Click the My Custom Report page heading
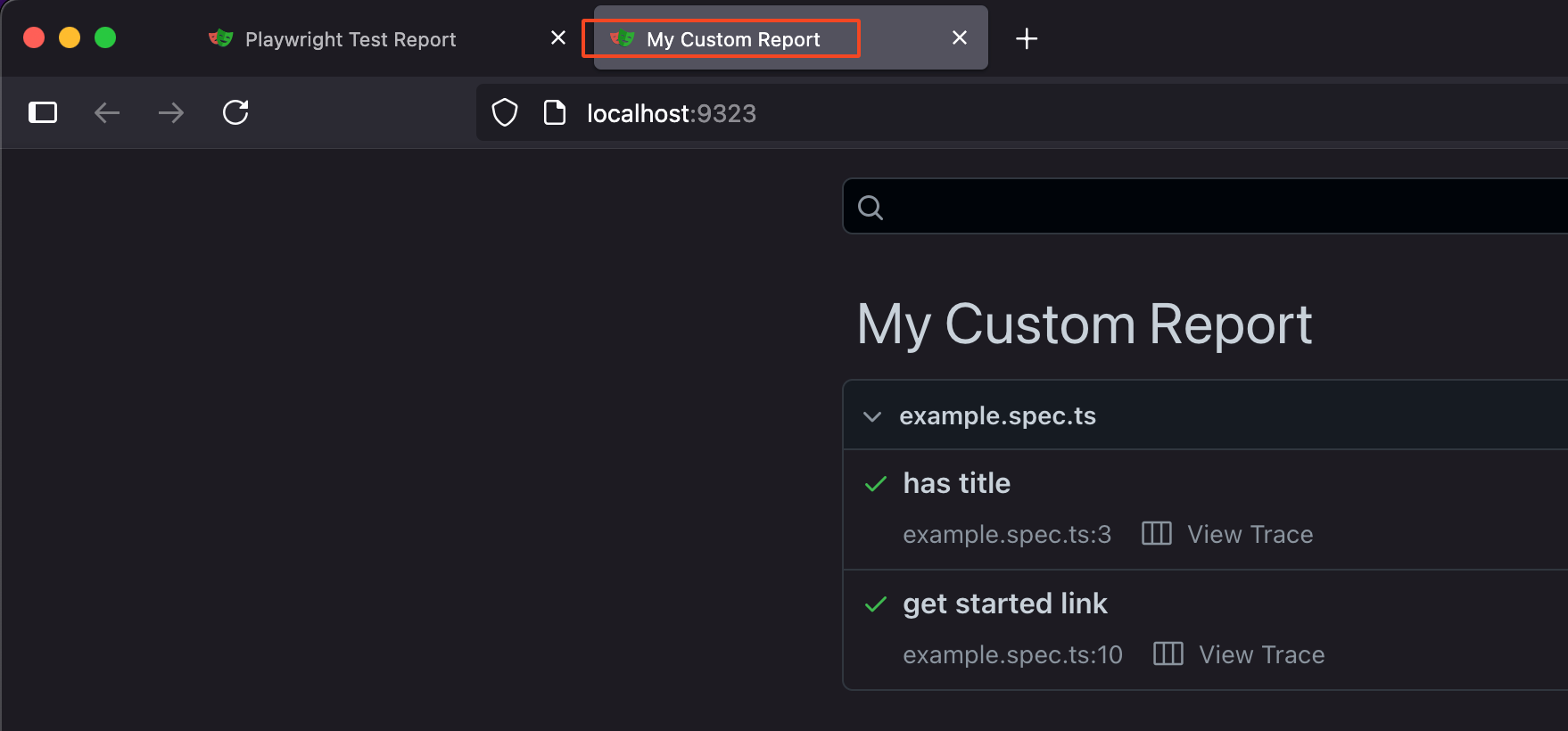Image resolution: width=1568 pixels, height=731 pixels. 1085,324
